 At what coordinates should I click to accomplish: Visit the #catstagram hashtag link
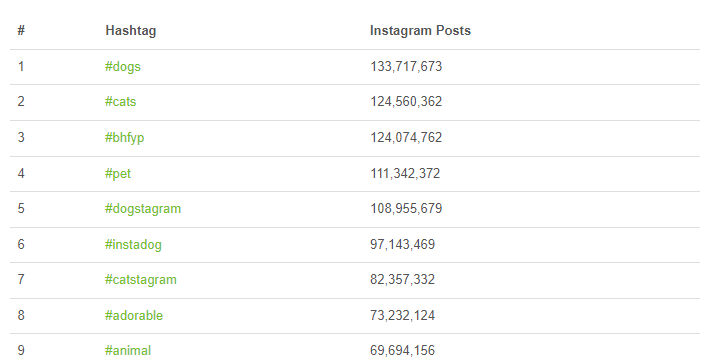[140, 280]
